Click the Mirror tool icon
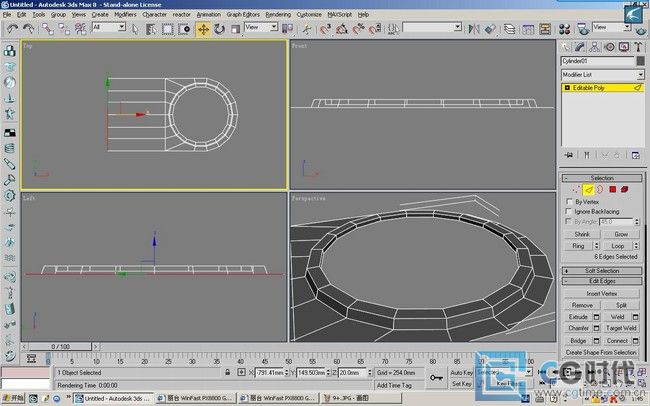The image size is (650, 406). (473, 29)
